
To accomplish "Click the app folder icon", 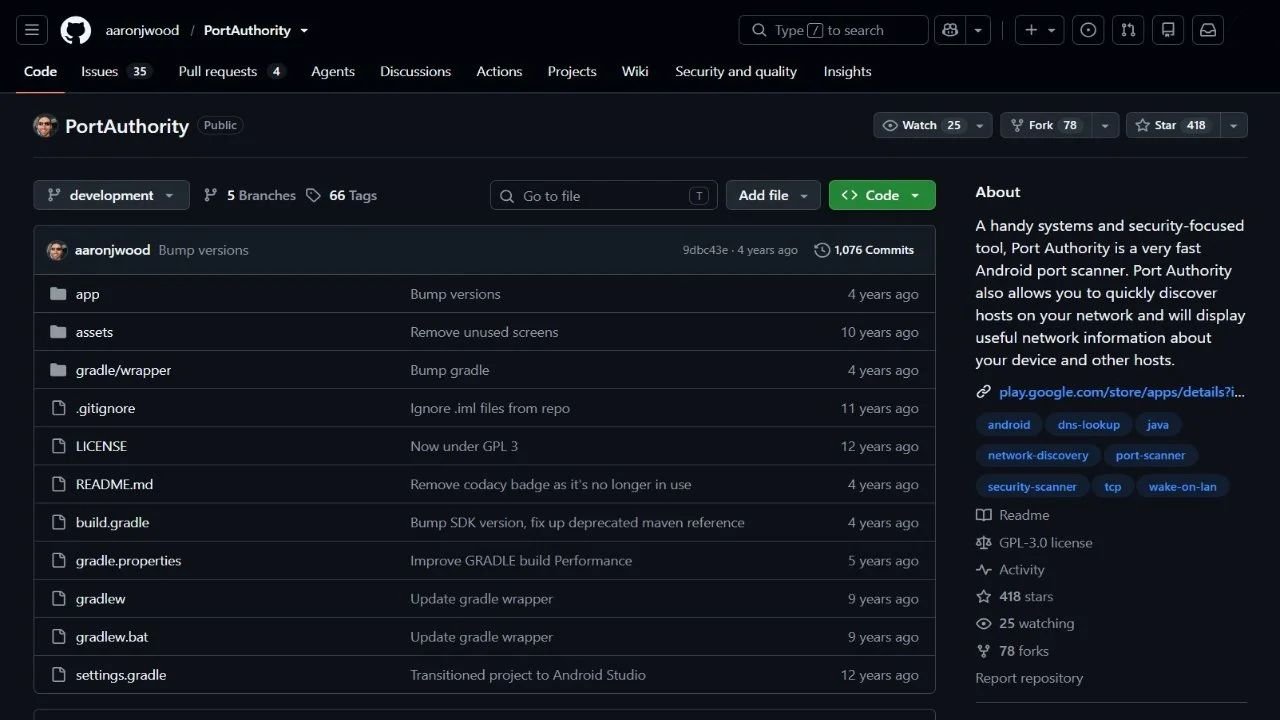I will (58, 294).
